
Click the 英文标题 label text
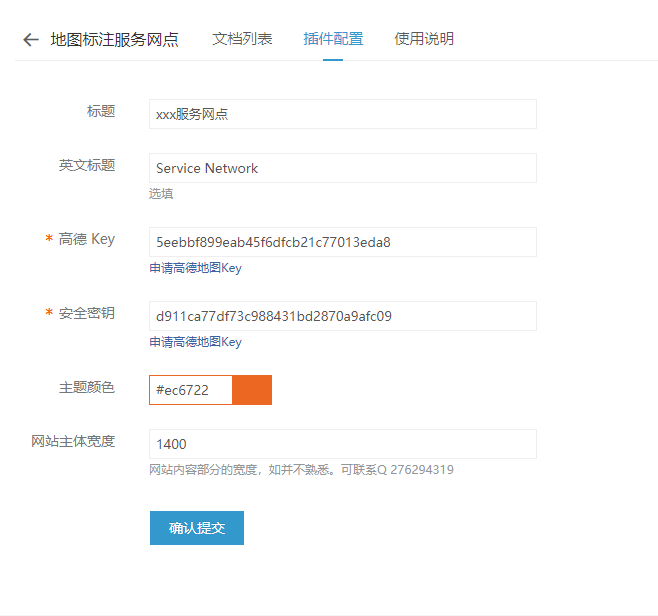[x=86, y=165]
